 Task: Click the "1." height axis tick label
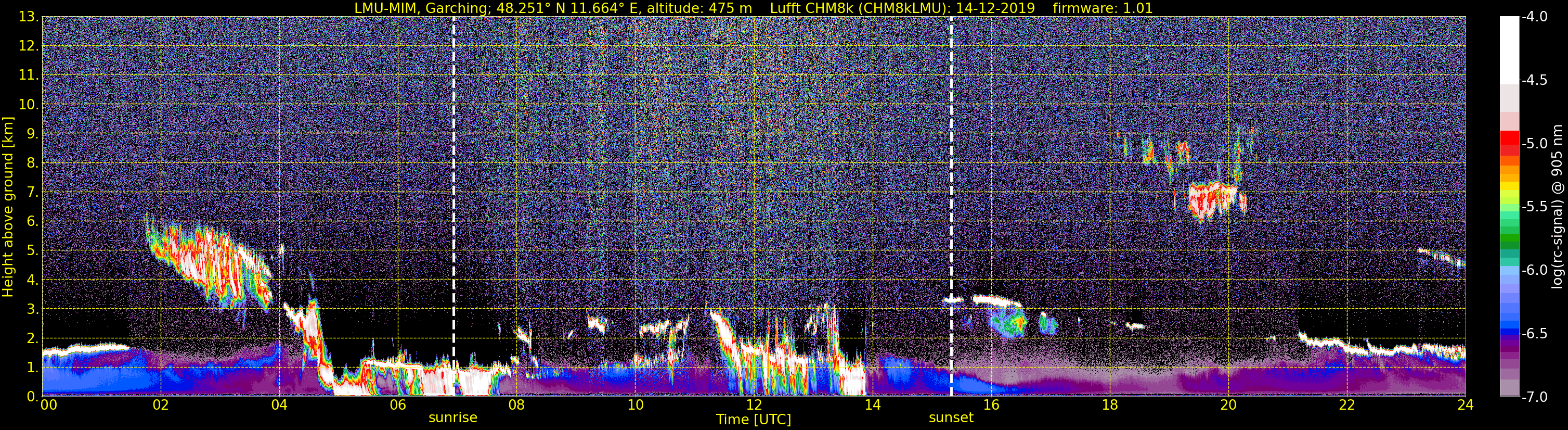[x=32, y=368]
